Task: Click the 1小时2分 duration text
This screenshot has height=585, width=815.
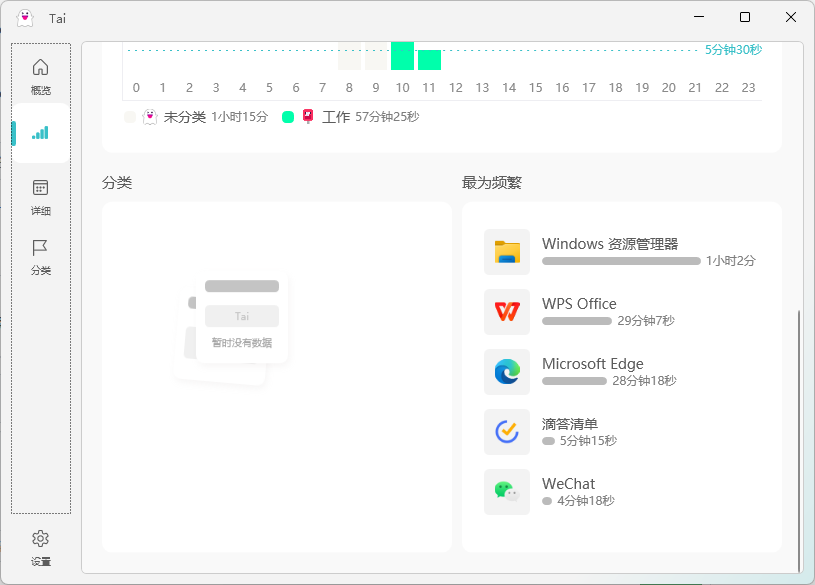Action: [730, 261]
